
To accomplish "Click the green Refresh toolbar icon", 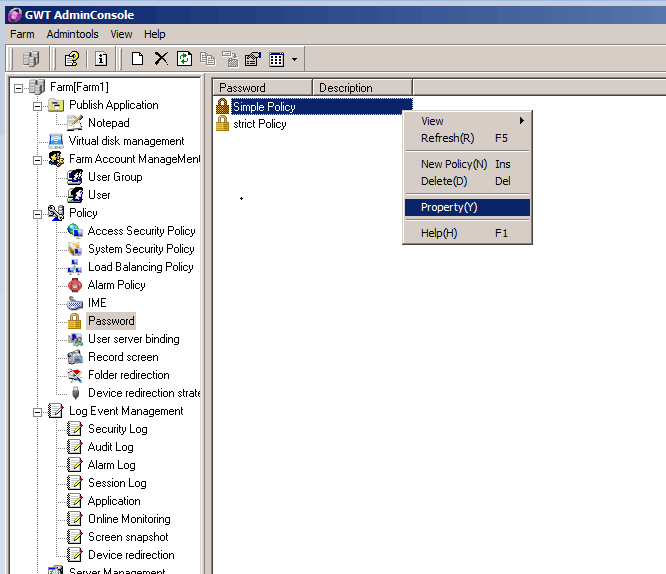I will [184, 59].
